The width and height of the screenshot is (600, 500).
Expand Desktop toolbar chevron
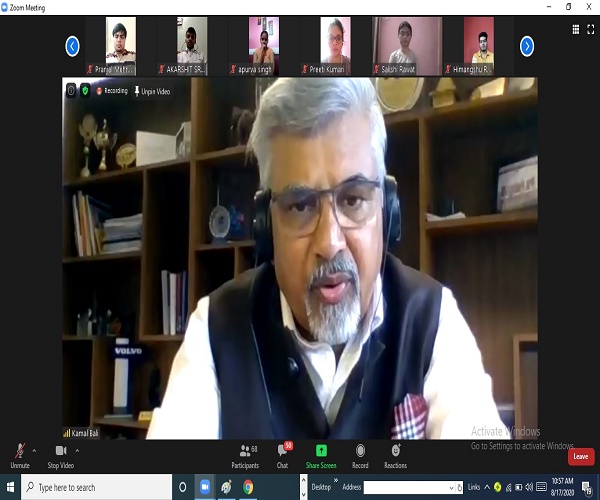(x=336, y=480)
